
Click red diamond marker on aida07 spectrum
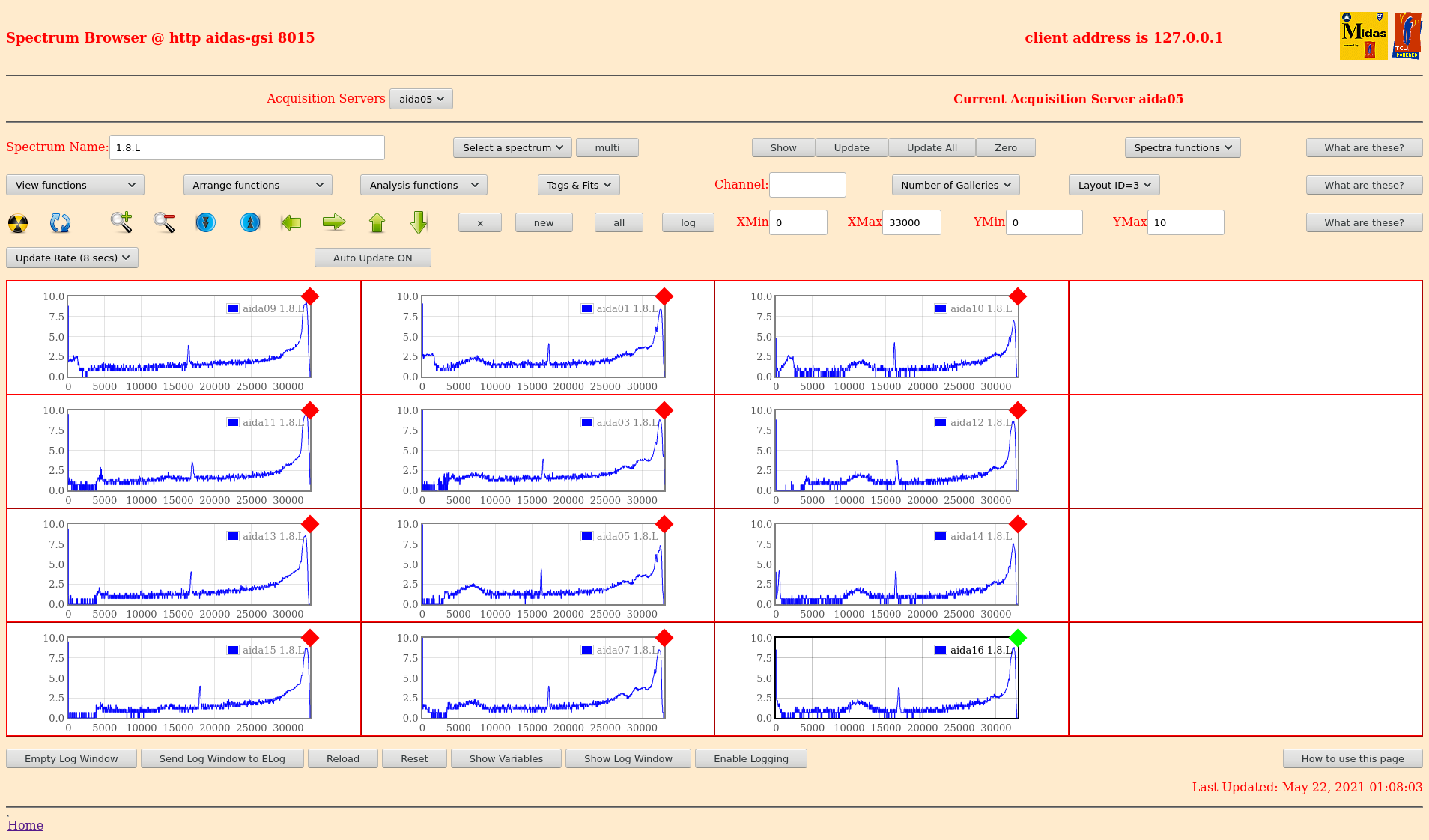tap(664, 638)
